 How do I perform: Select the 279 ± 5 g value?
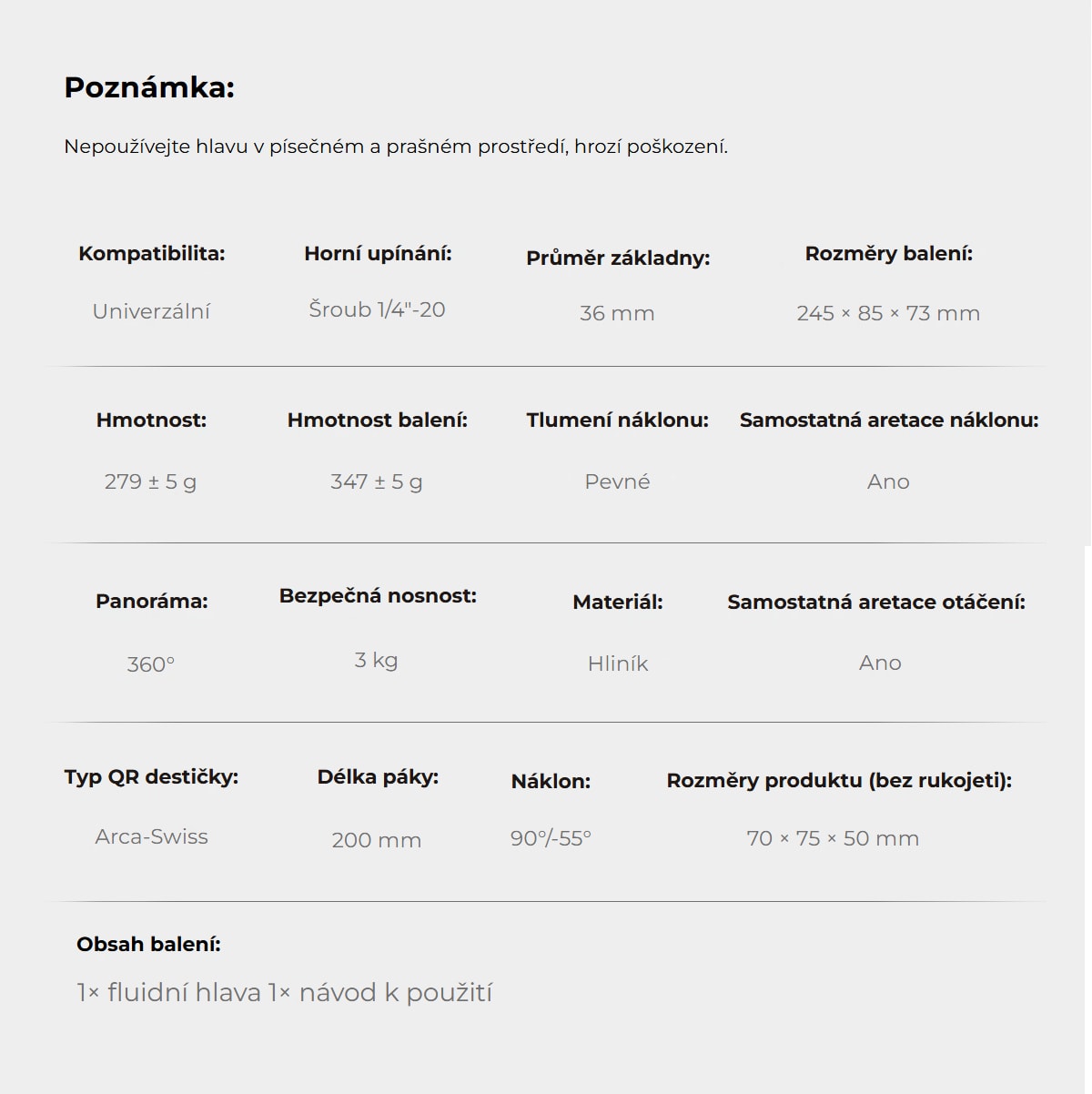click(x=150, y=481)
